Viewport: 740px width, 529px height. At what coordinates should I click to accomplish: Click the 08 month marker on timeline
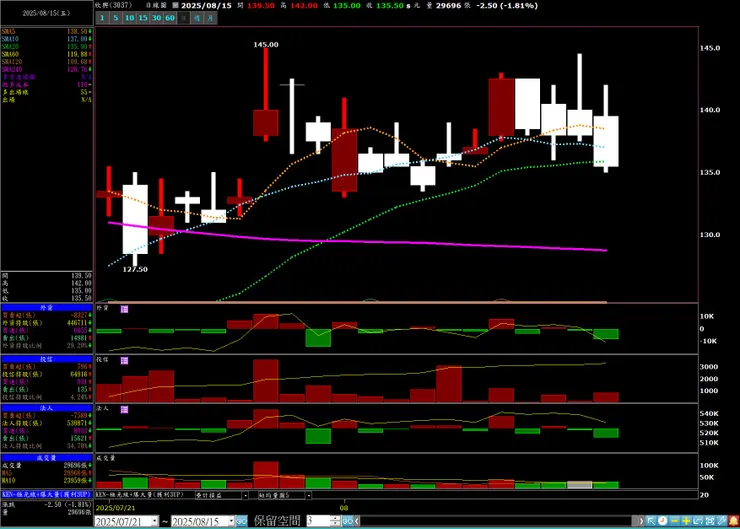click(344, 508)
